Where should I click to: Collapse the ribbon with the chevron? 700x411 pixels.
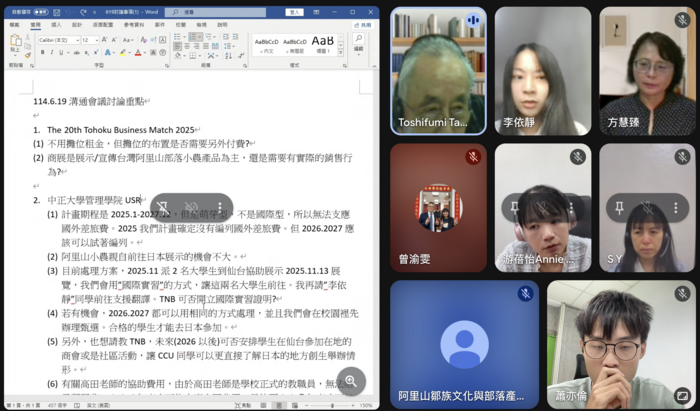(374, 66)
